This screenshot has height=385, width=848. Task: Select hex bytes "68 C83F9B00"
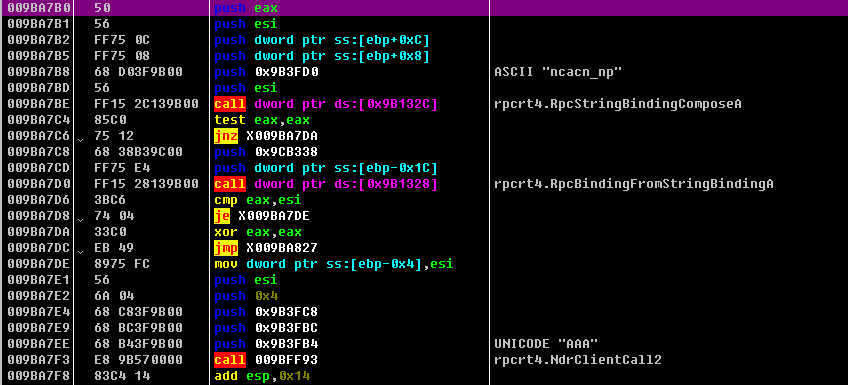click(138, 312)
